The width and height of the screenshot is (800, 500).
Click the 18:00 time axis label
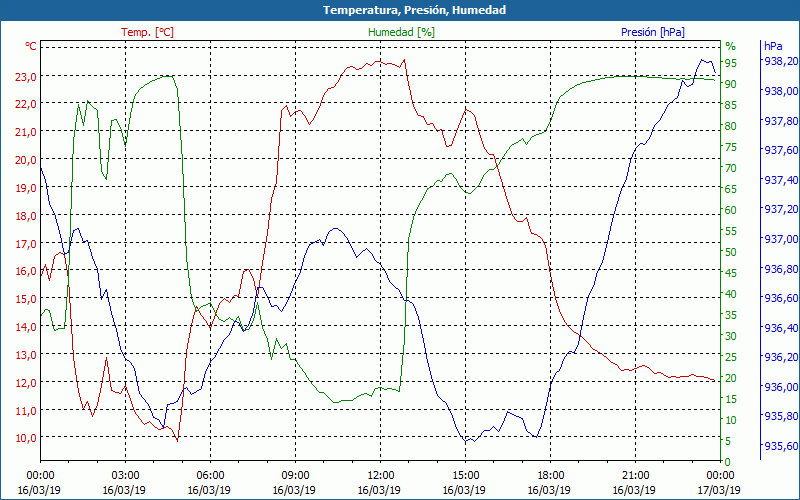click(x=550, y=474)
